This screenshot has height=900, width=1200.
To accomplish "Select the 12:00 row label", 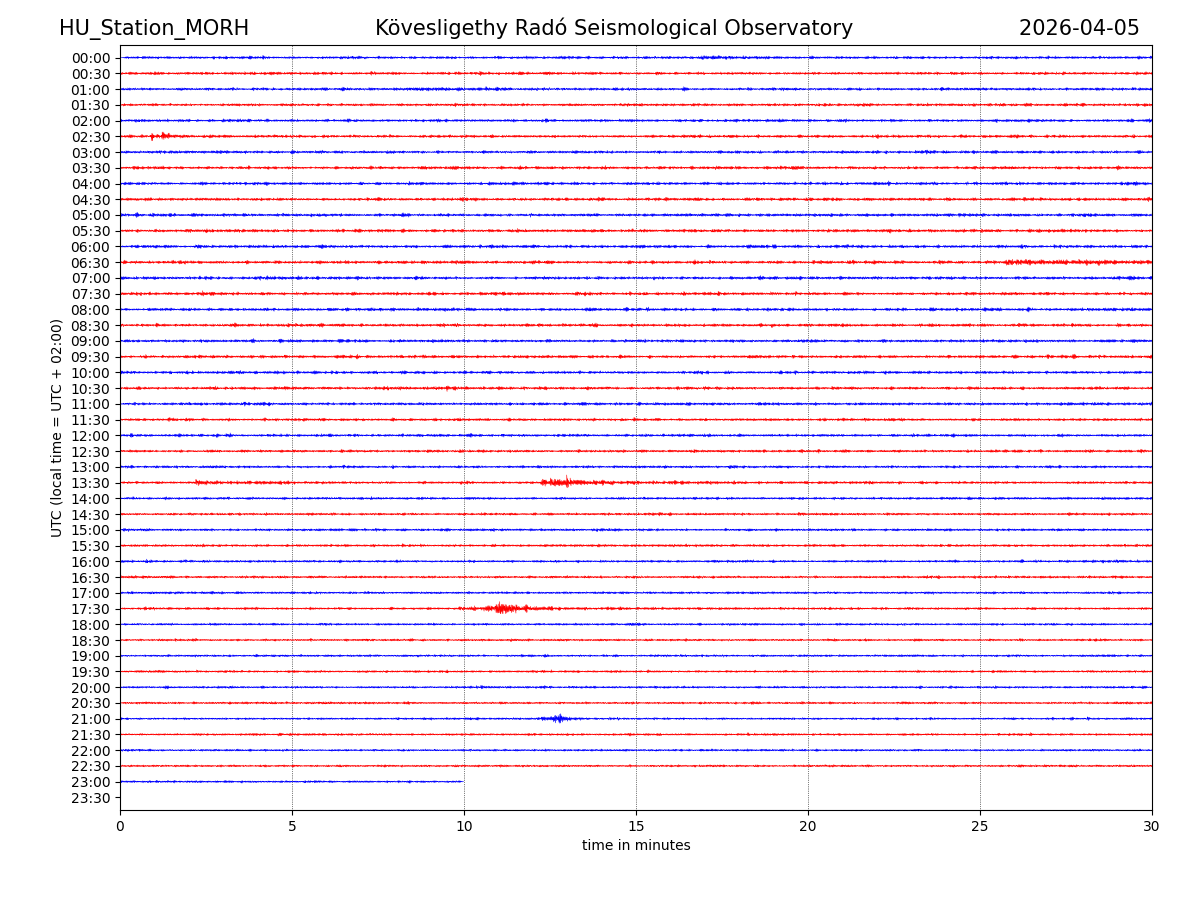I will coord(91,436).
